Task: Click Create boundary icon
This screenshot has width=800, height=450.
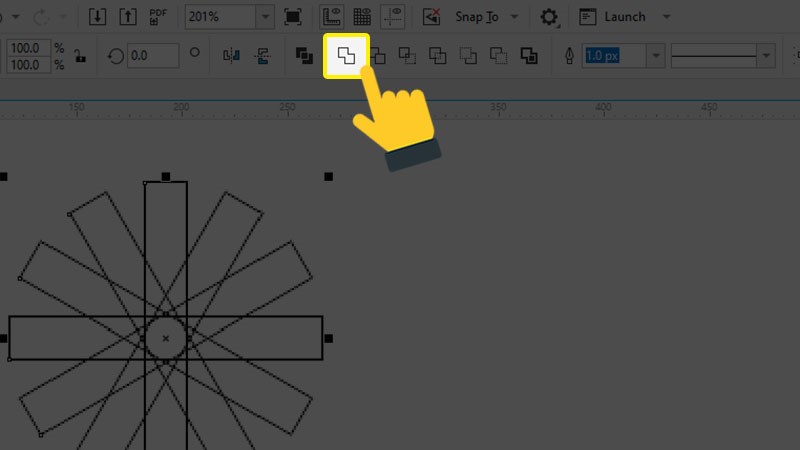Action: click(x=528, y=56)
